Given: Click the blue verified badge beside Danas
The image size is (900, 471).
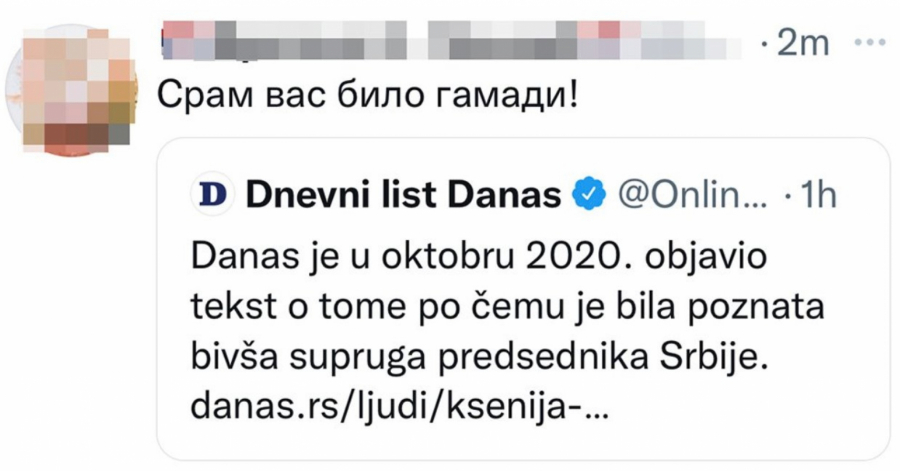Looking at the screenshot, I should pyautogui.click(x=589, y=196).
